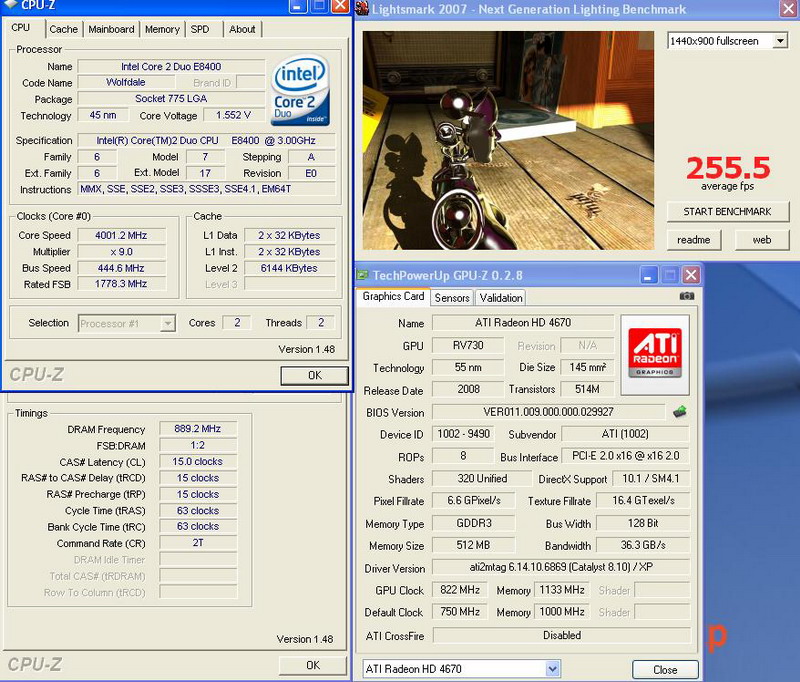This screenshot has height=682, width=800.
Task: Click the readme button
Action: [694, 240]
